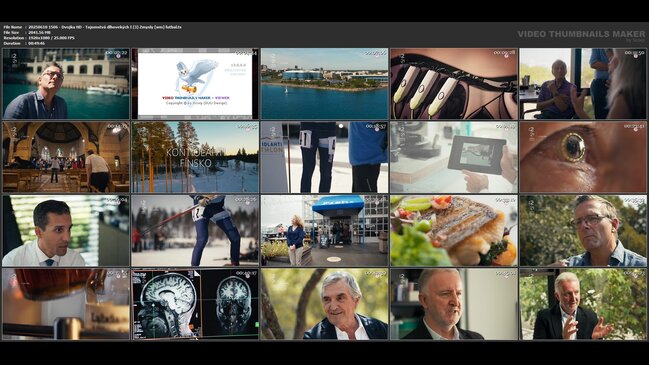Select church interior thumbnail

point(66,157)
